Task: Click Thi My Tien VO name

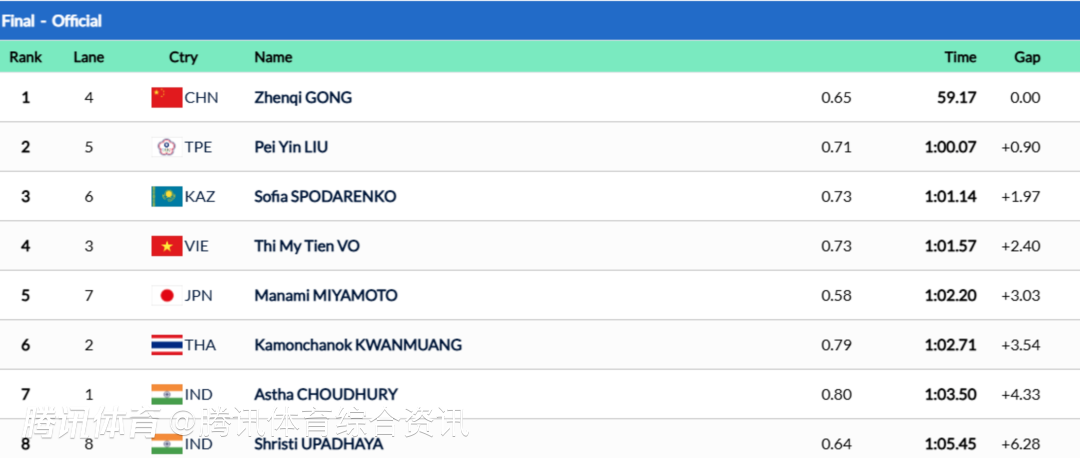Action: (305, 246)
